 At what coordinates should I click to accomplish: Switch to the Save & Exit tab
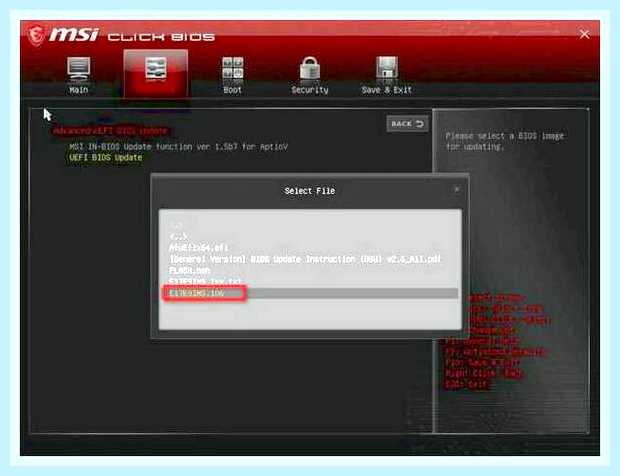pos(386,75)
